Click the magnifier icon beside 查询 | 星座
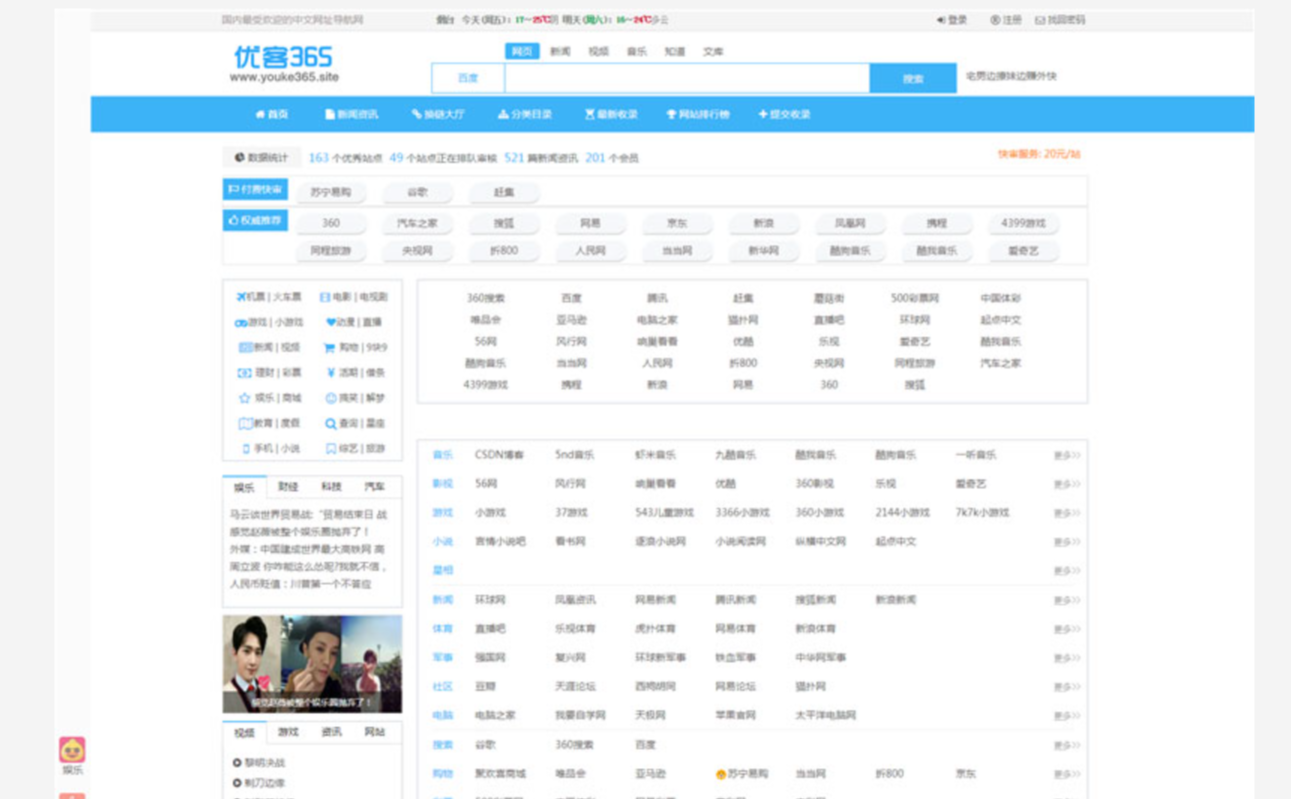1291x799 pixels. pos(331,423)
